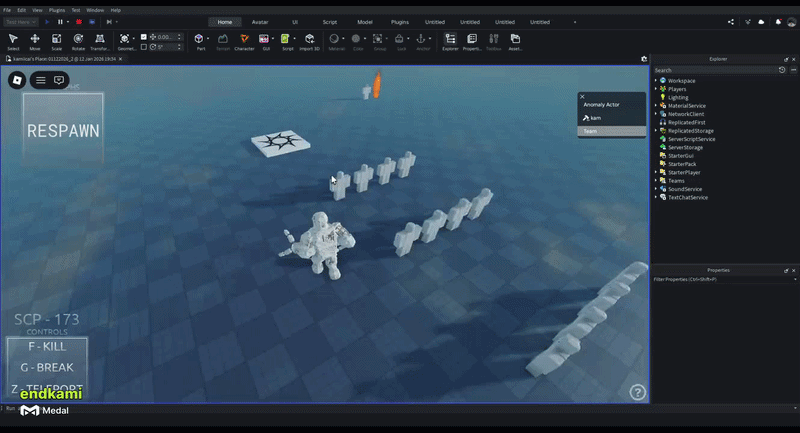Pause the running test
This screenshot has width=800, height=433.
click(60, 22)
